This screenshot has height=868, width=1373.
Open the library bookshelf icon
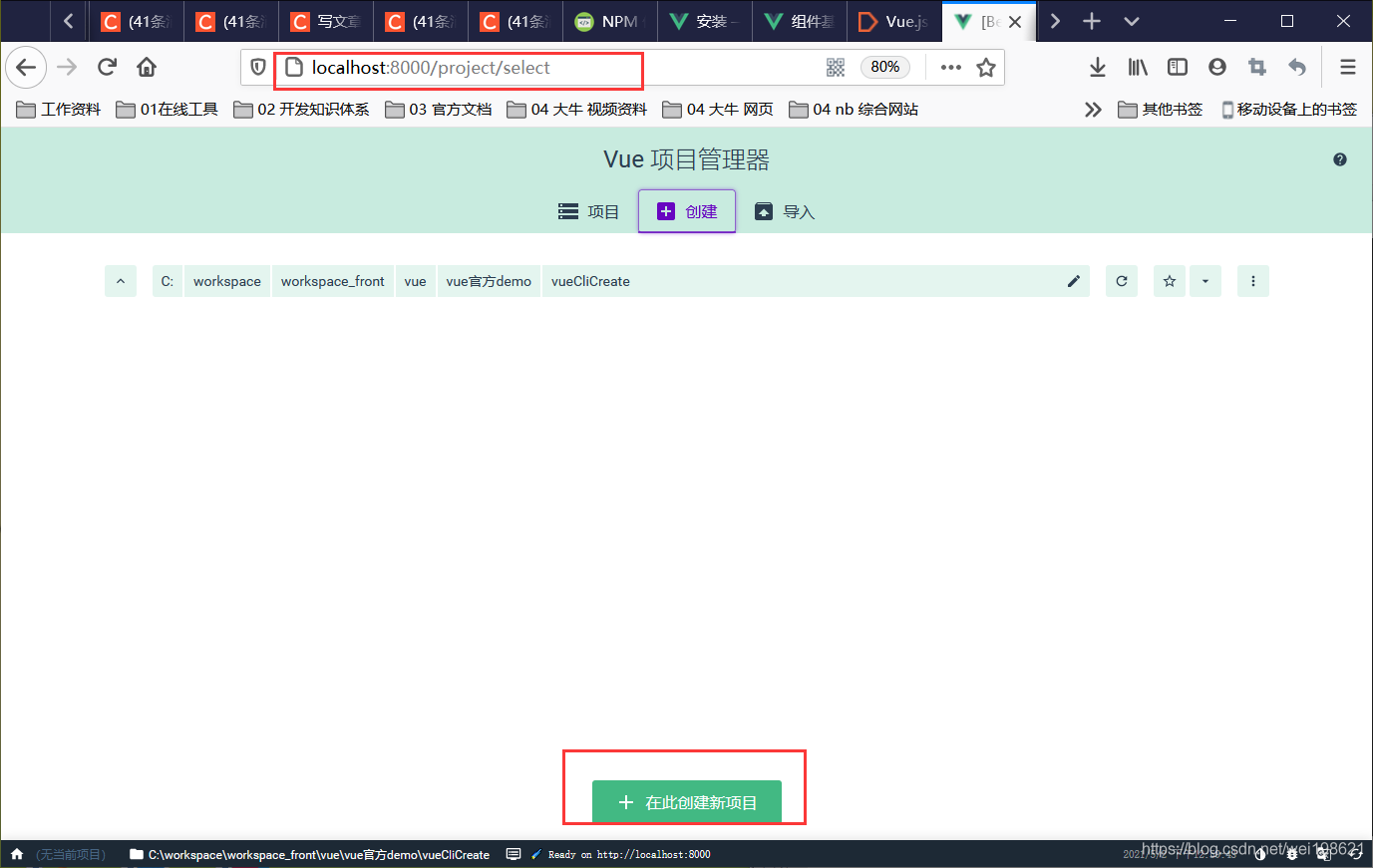click(x=1138, y=67)
